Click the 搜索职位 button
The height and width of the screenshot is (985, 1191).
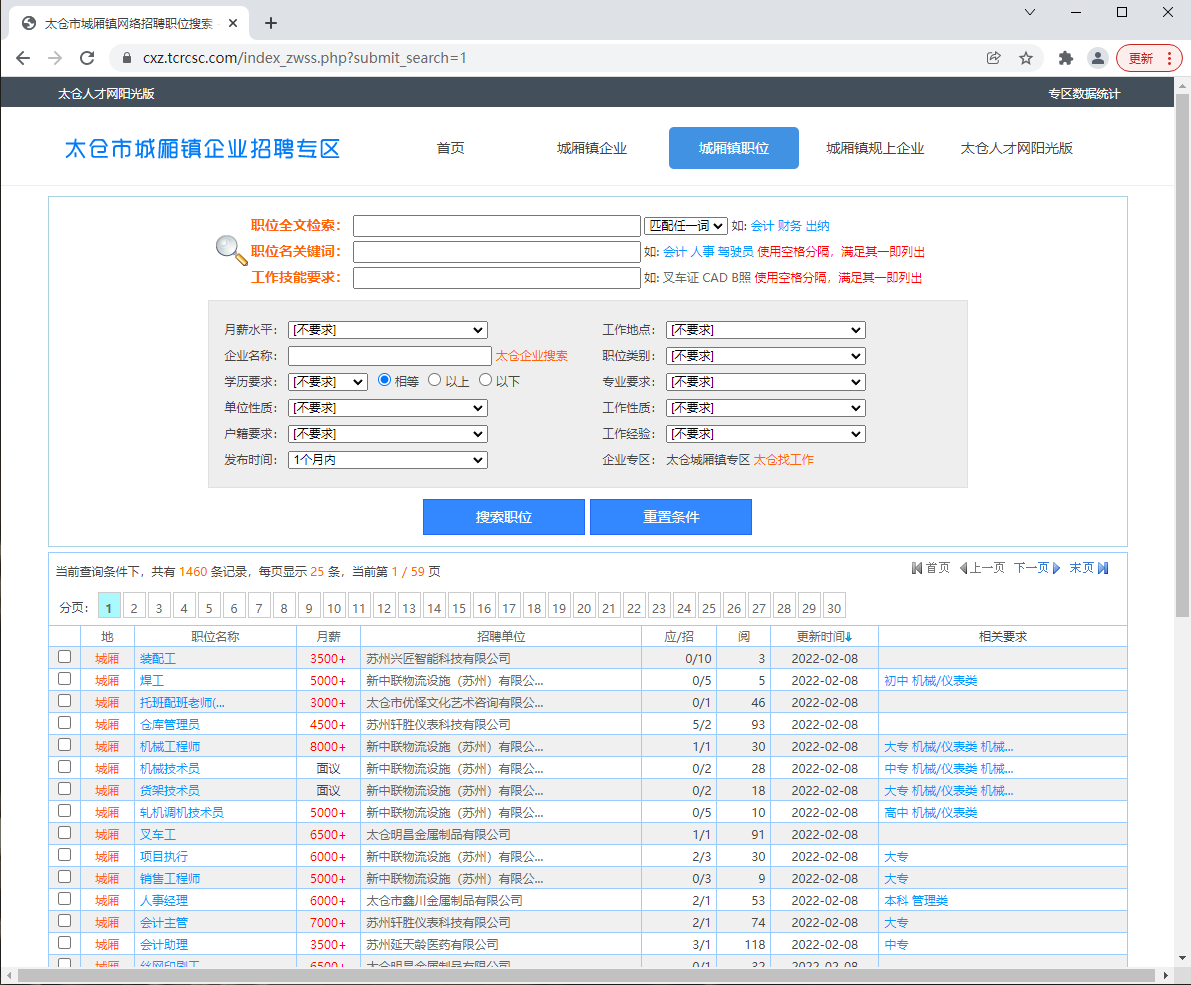(503, 517)
